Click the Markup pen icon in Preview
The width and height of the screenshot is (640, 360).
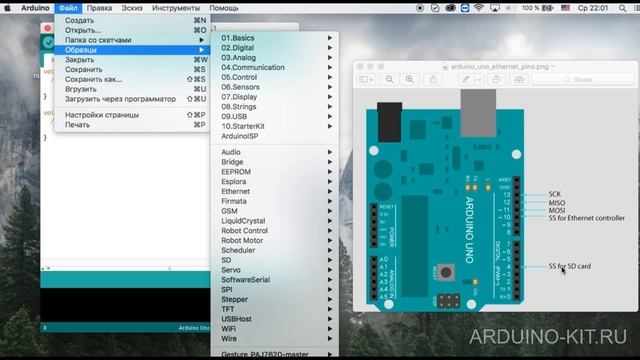tap(465, 79)
